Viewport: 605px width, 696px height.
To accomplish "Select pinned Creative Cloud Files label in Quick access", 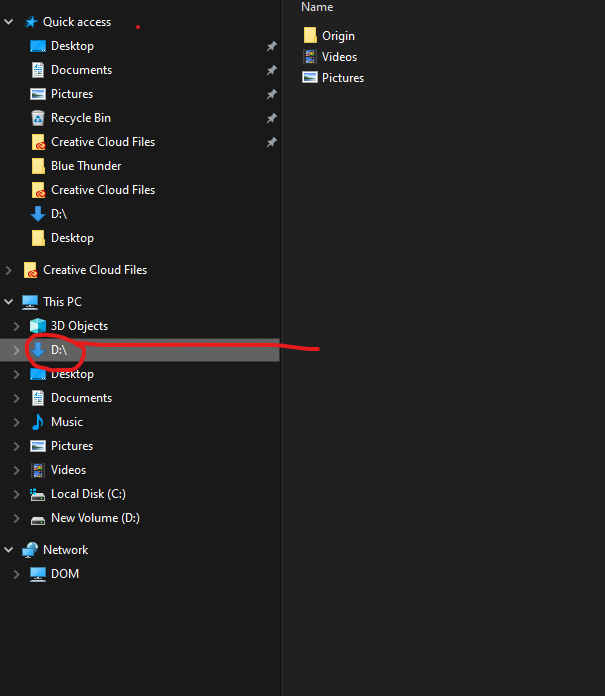I will coord(103,142).
